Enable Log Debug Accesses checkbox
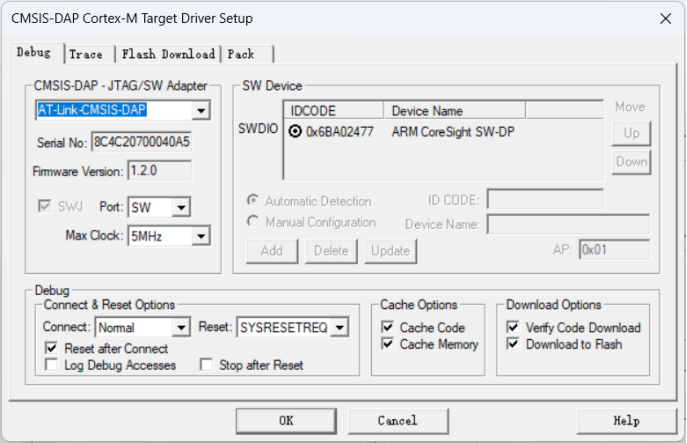The image size is (687, 443). coord(53,365)
